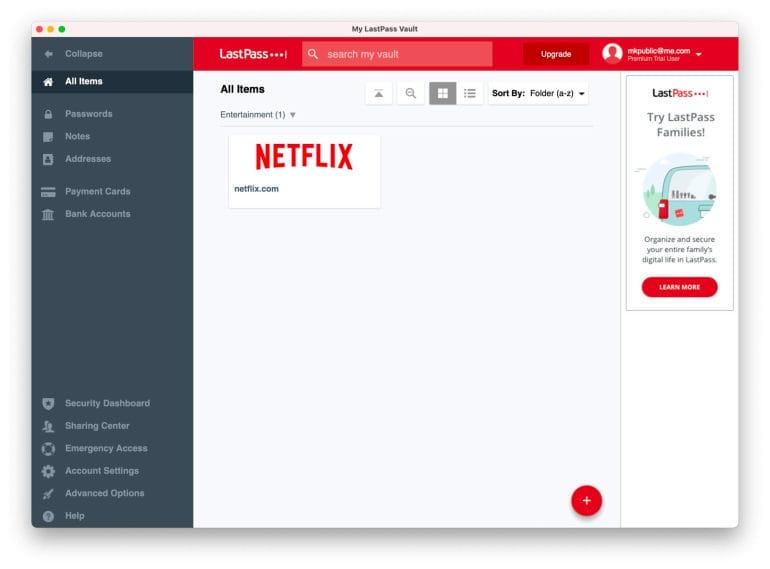770x569 pixels.
Task: Click the Security Dashboard shield icon
Action: (x=48, y=404)
